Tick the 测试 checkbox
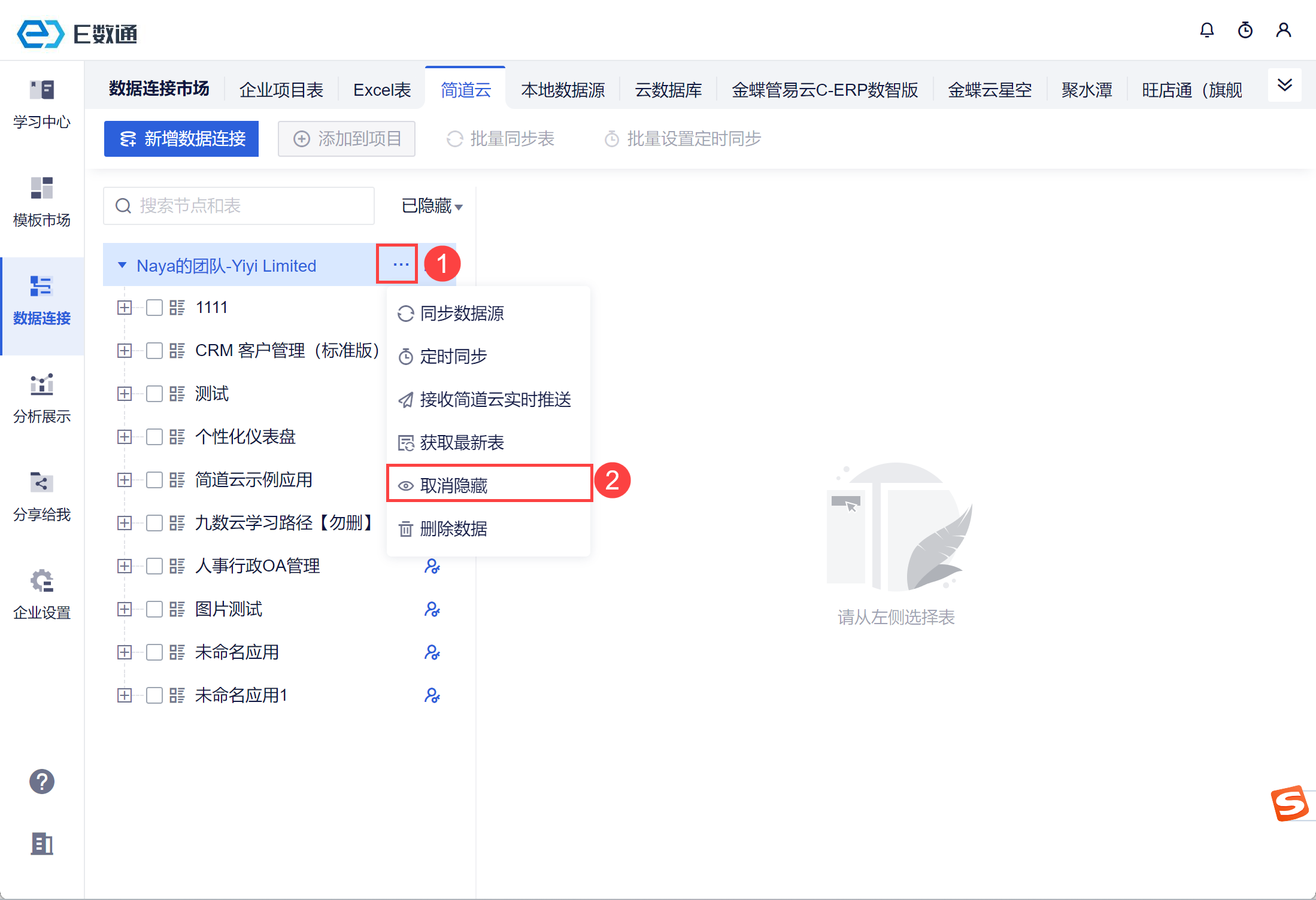1316x900 pixels. (x=154, y=394)
